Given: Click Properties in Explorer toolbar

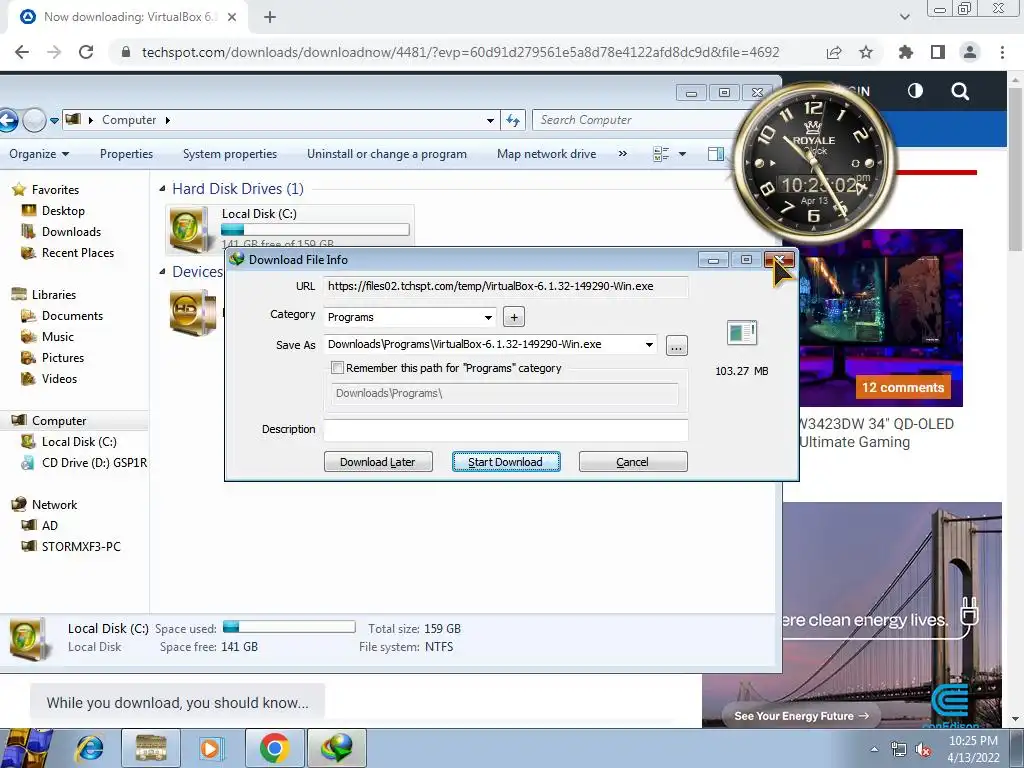Looking at the screenshot, I should 126,154.
